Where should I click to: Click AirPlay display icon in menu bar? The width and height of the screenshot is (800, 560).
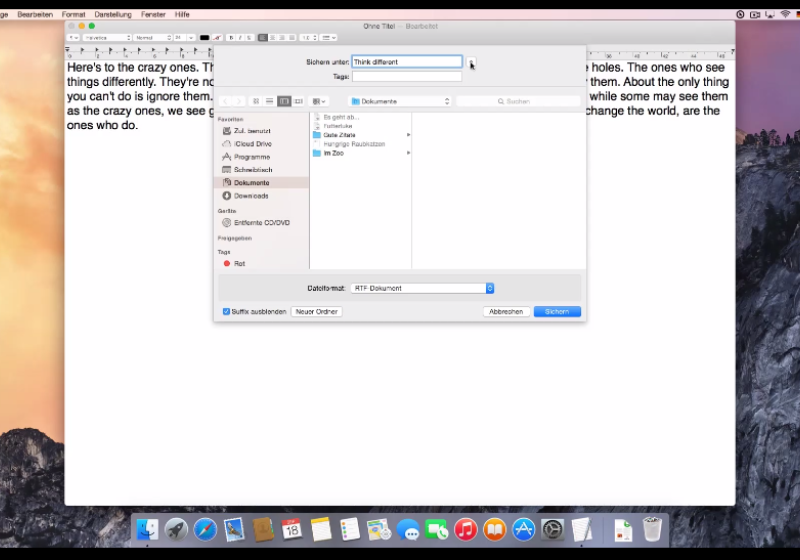point(770,14)
